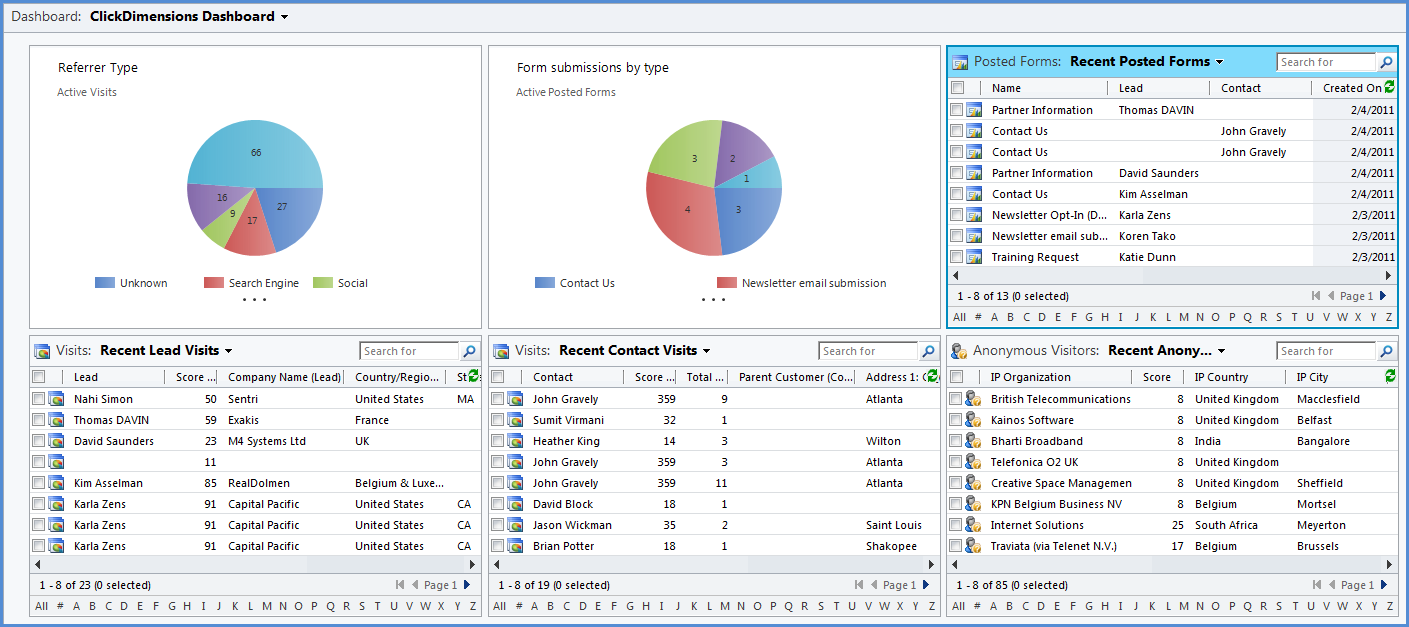Refresh the Recent Contact Visits list
This screenshot has width=1409, height=627.
click(x=932, y=377)
